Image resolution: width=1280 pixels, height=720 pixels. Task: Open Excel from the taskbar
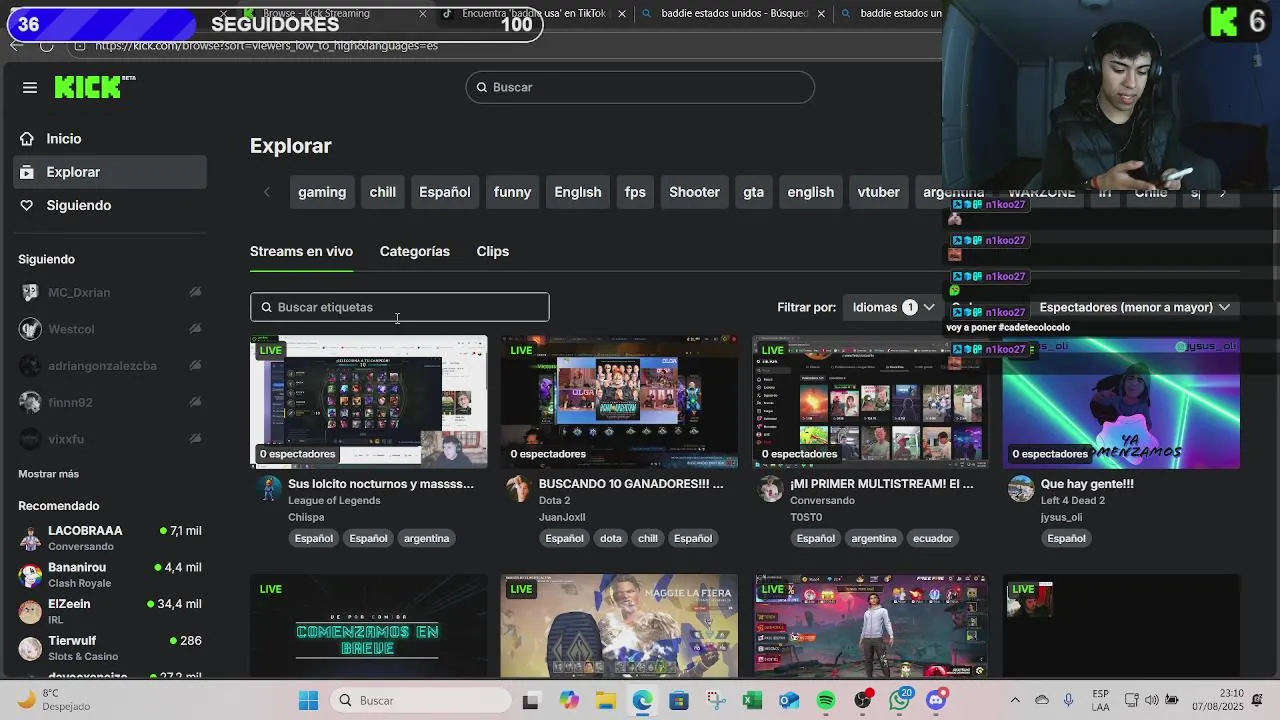click(752, 701)
